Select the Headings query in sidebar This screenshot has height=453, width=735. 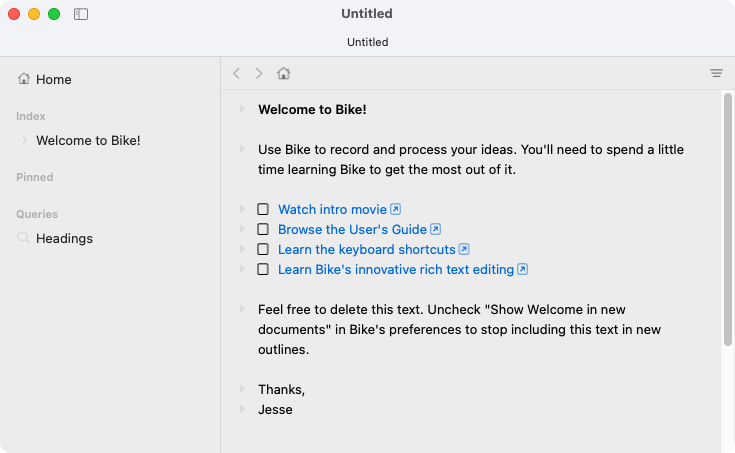(x=64, y=238)
